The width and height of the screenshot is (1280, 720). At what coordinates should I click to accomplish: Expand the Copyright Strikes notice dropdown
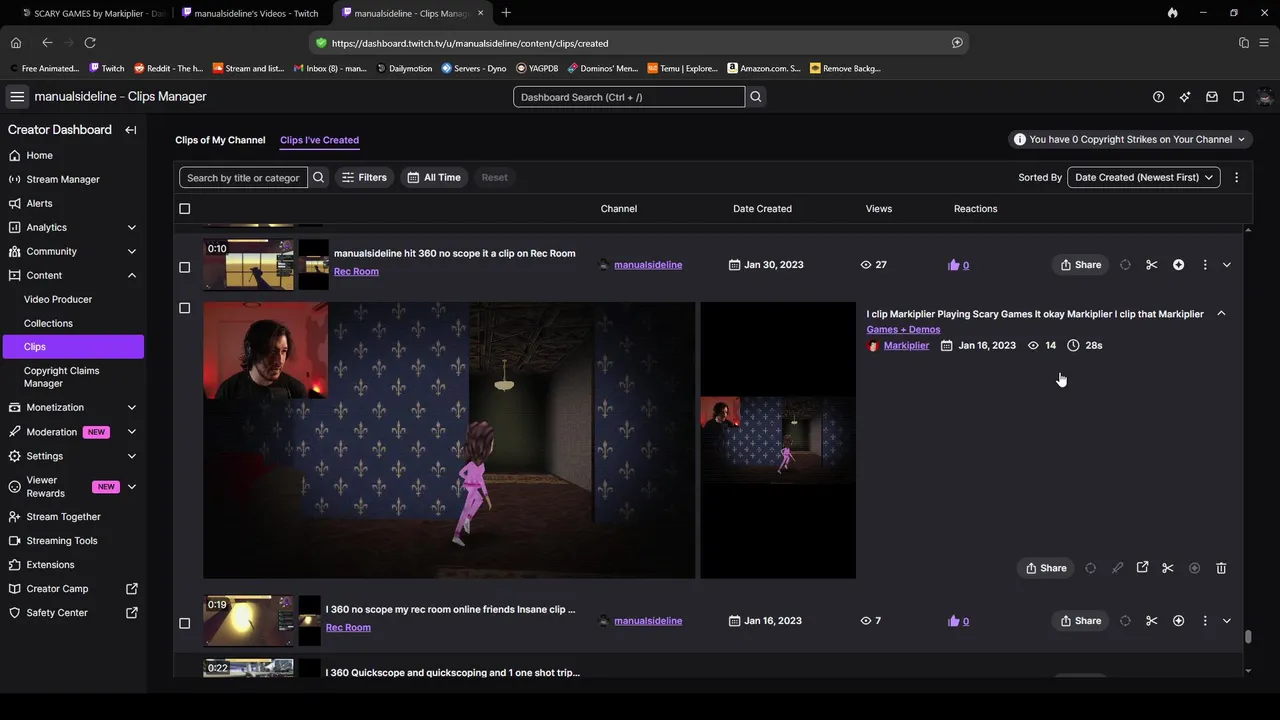point(1130,140)
